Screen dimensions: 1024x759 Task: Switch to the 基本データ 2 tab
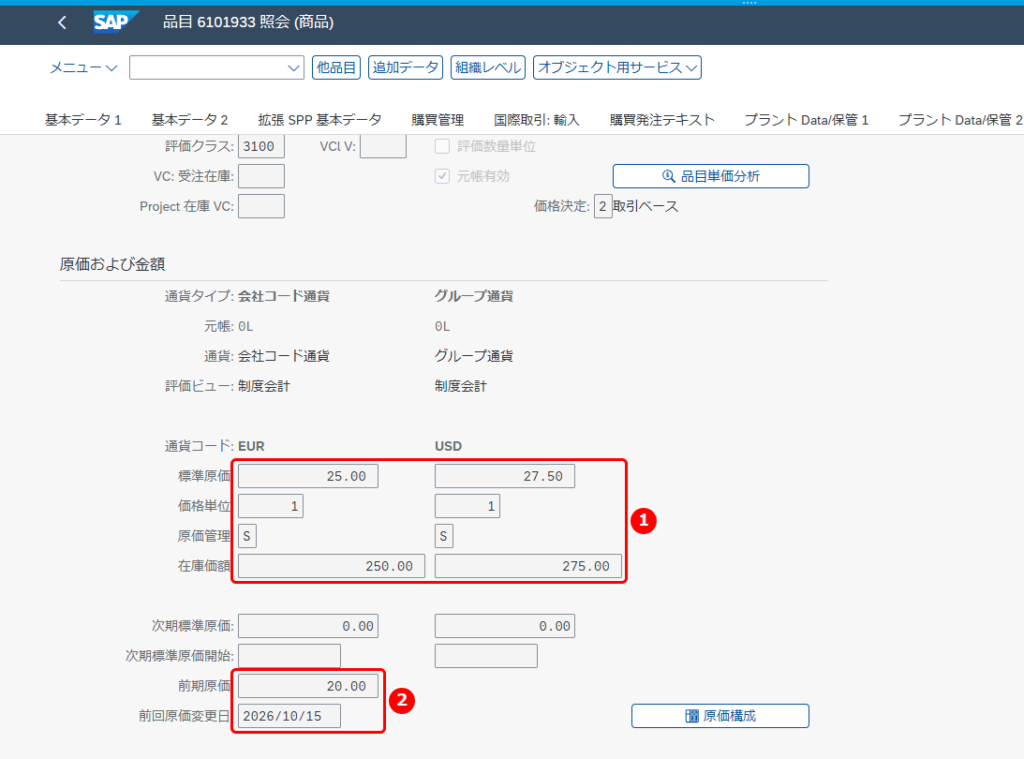coord(189,120)
